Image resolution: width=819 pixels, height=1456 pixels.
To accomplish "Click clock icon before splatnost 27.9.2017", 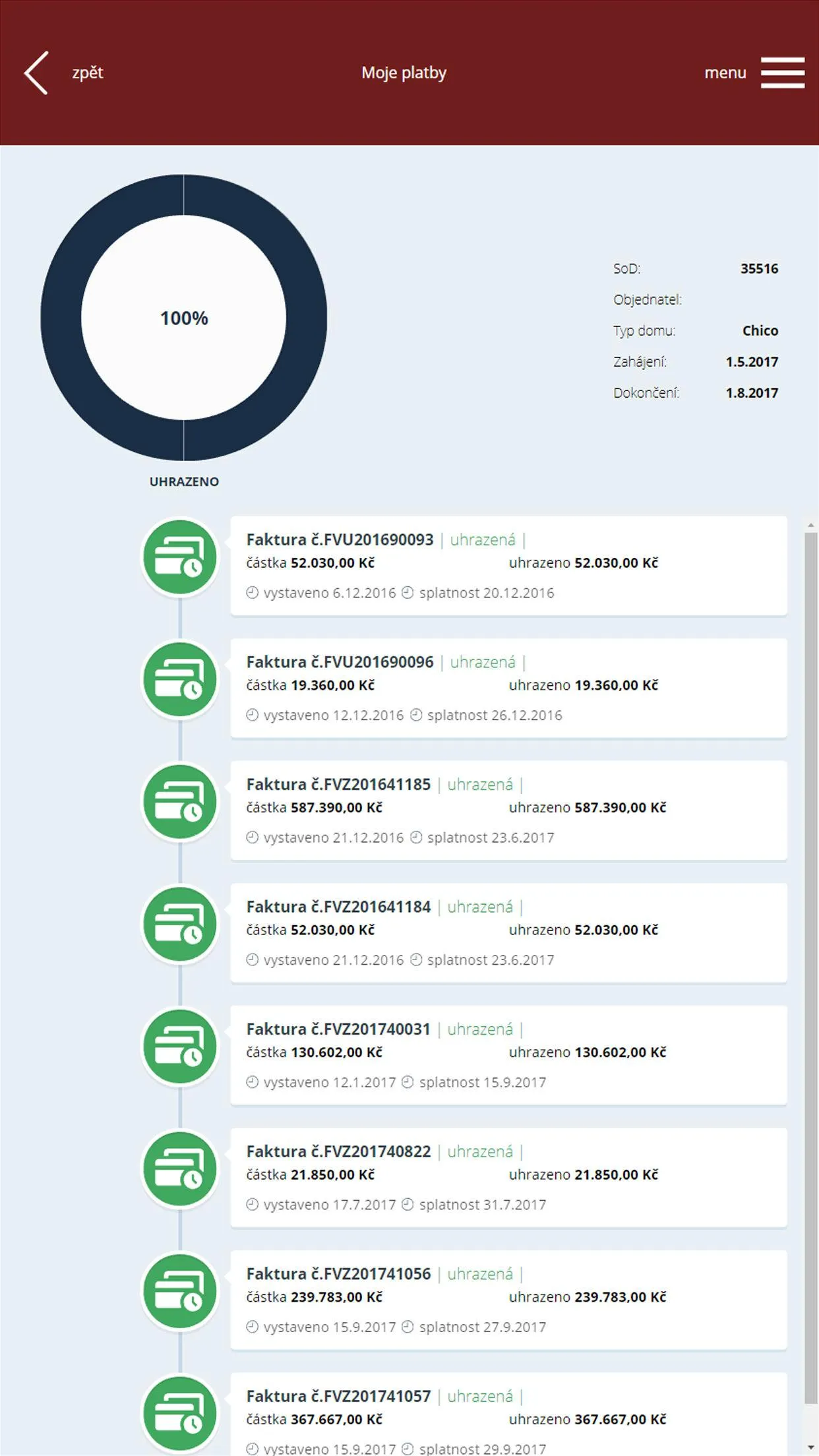I will [408, 1326].
